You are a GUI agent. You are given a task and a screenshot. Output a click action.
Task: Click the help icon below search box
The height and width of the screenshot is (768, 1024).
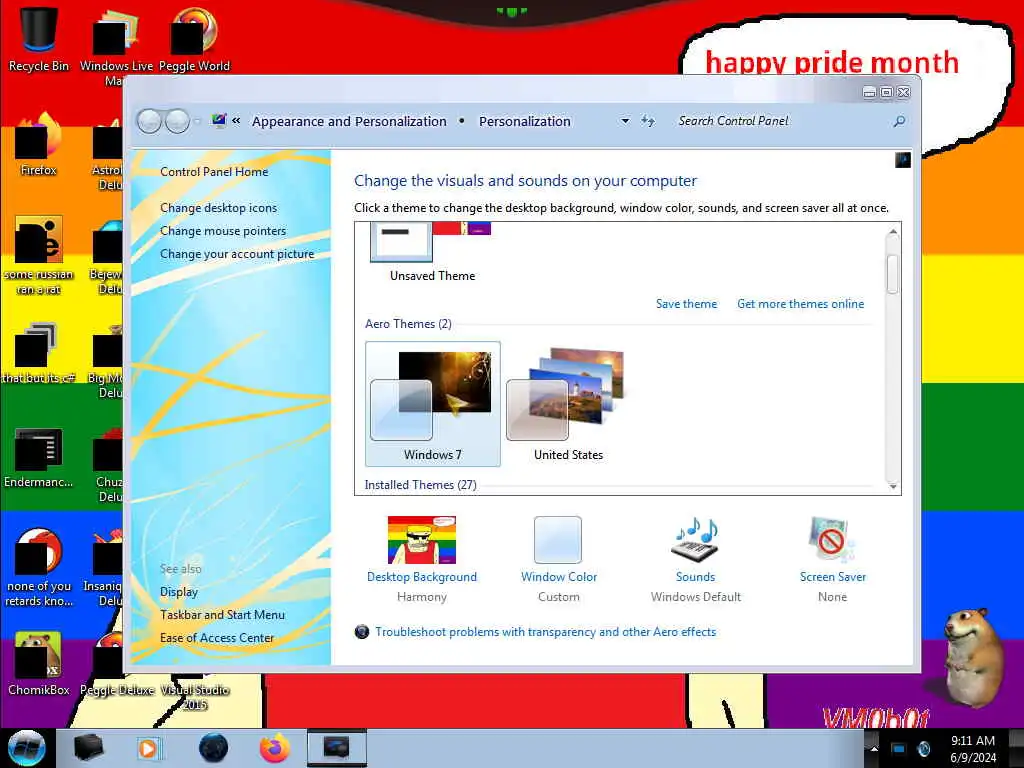tap(903, 160)
